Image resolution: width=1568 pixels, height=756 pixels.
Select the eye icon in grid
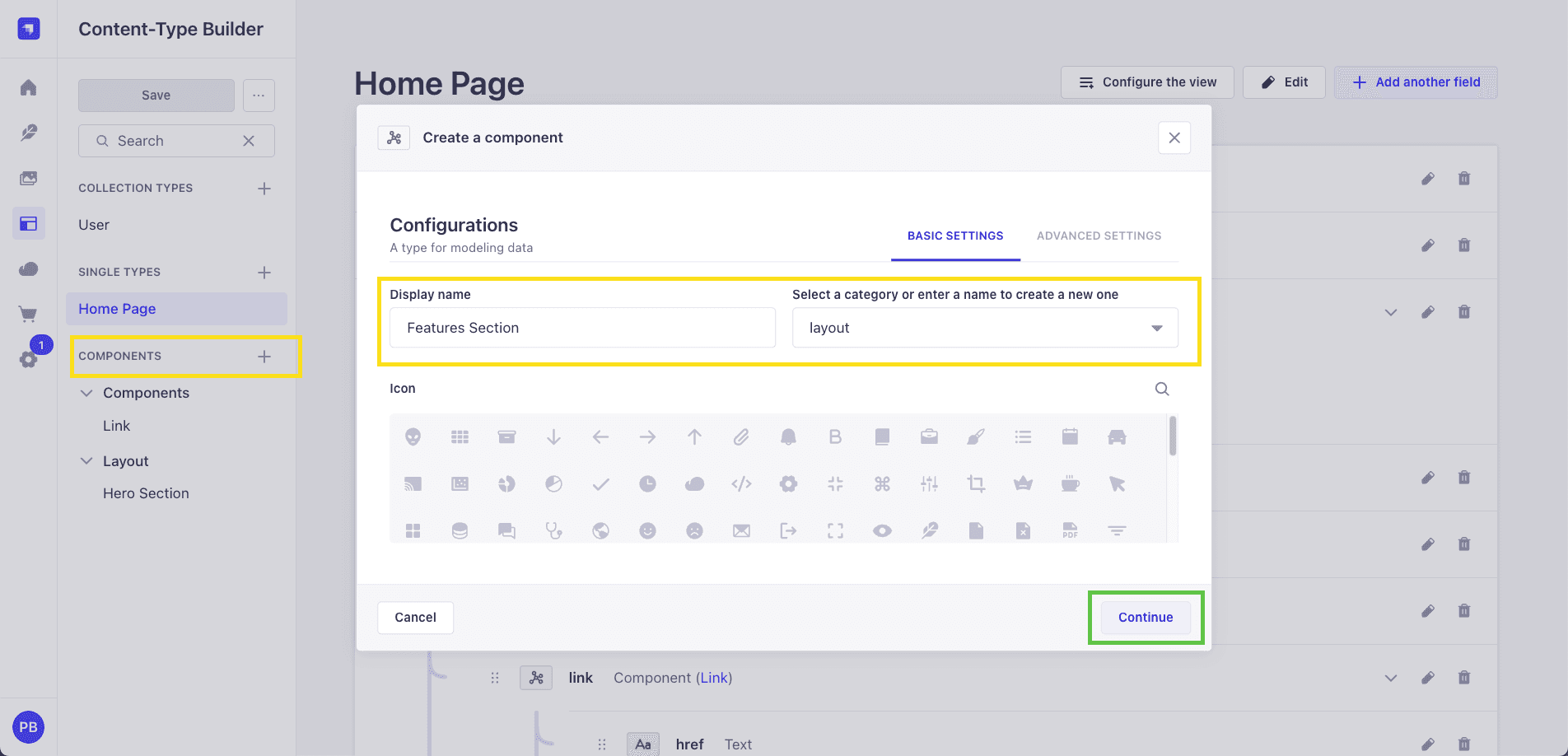pos(882,530)
